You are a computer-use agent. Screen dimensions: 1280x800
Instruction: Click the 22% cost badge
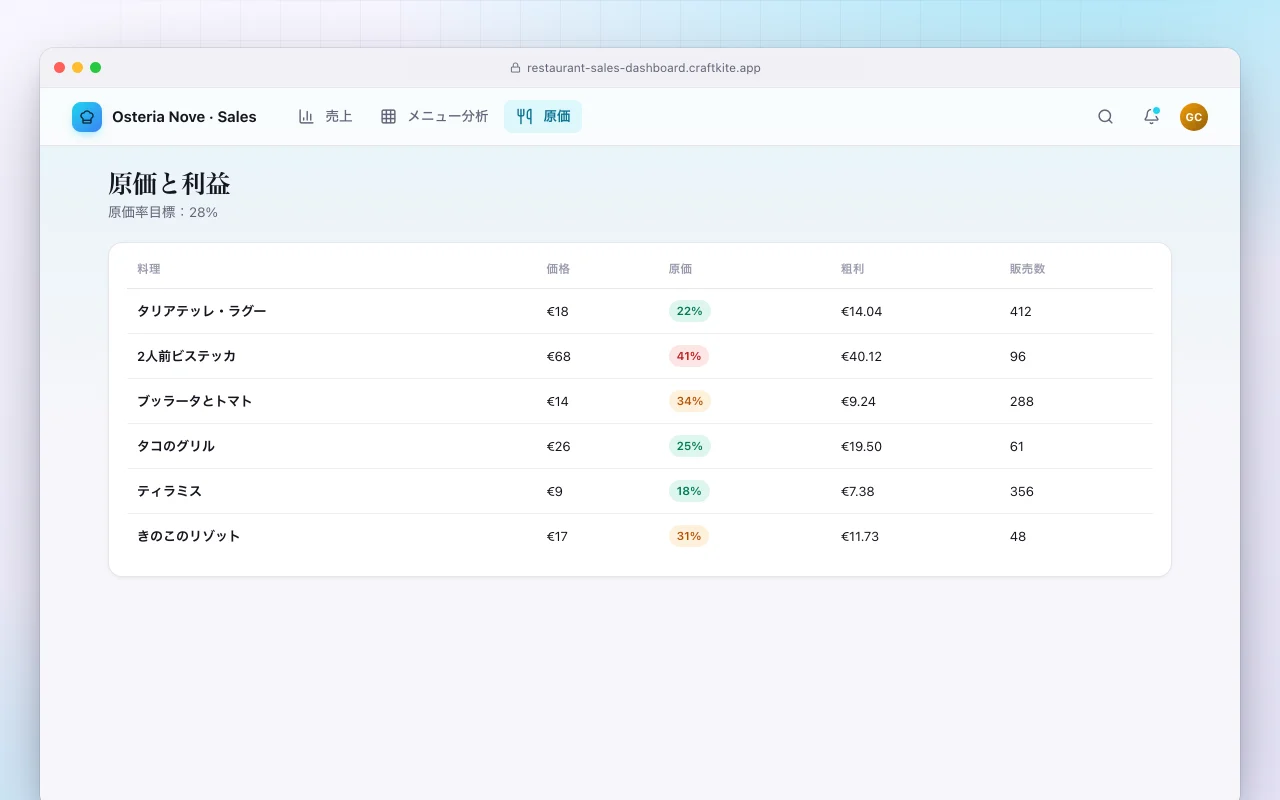pyautogui.click(x=689, y=311)
